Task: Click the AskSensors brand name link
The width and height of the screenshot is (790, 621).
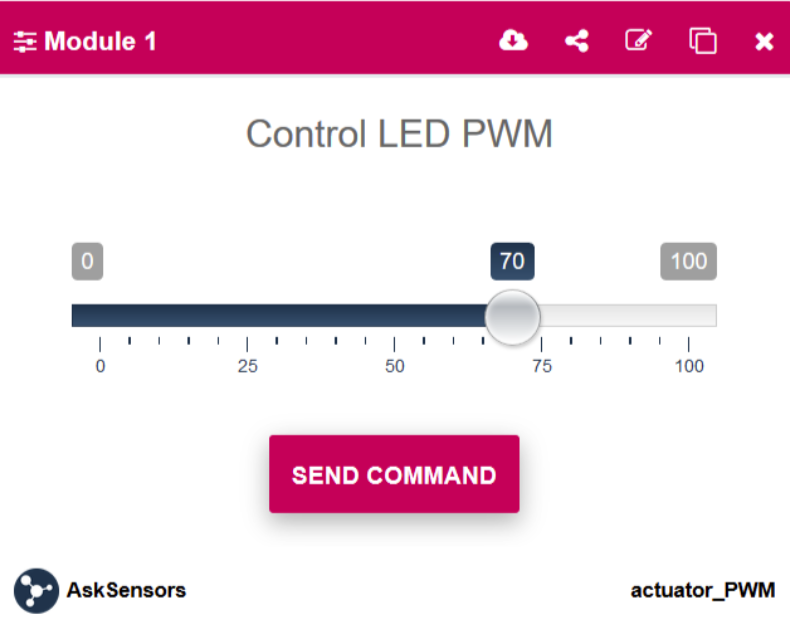Action: (x=126, y=590)
